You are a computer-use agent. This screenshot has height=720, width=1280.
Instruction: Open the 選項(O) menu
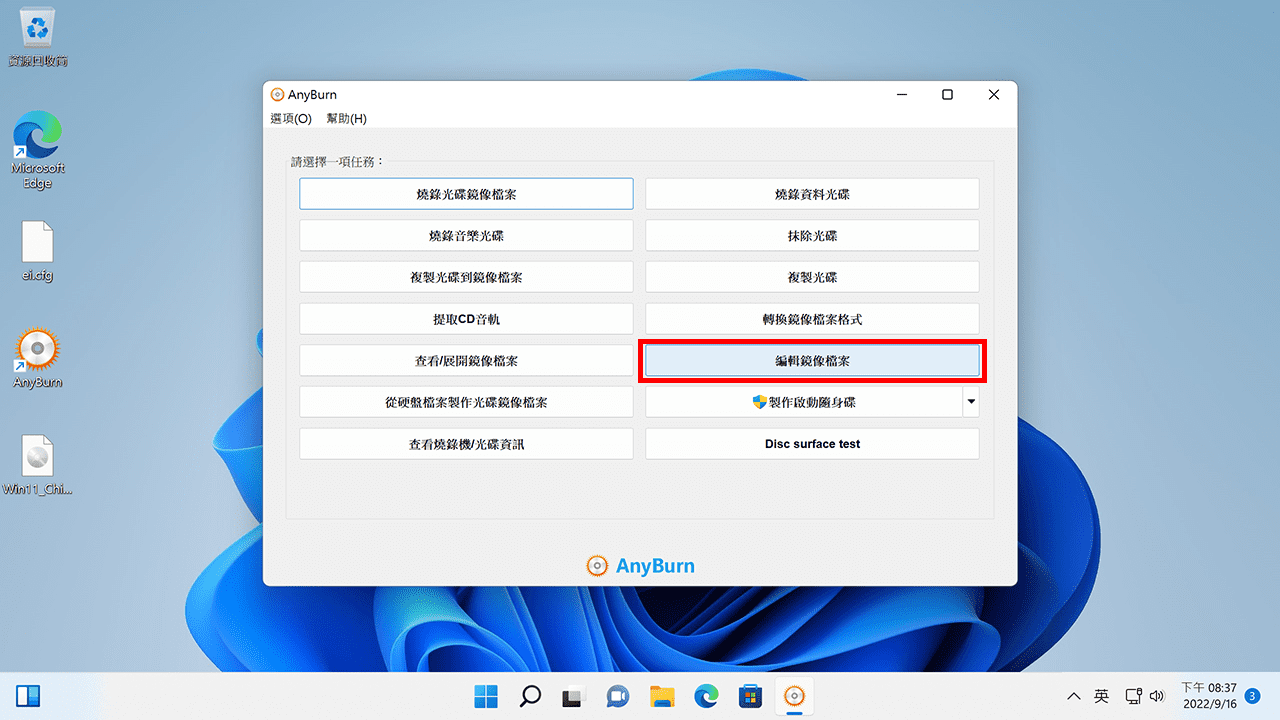tap(289, 118)
